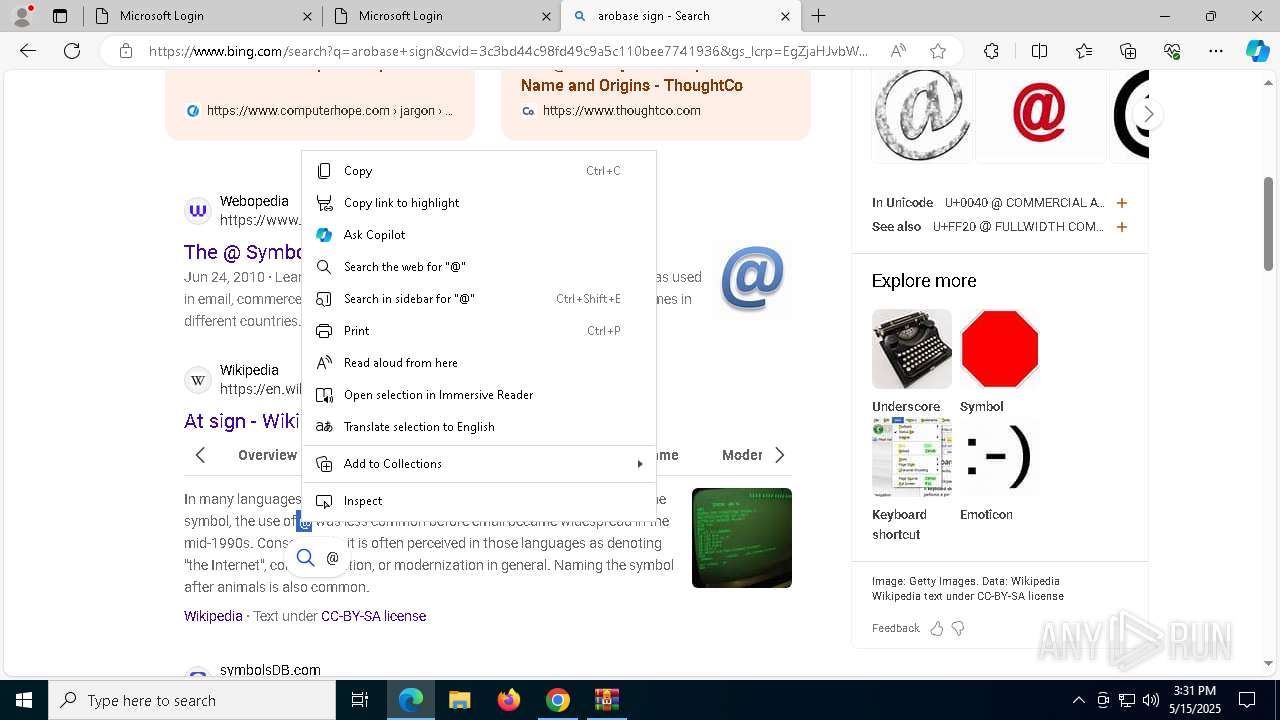1280x720 pixels.
Task: Open WinRAR from the taskbar
Action: (606, 700)
